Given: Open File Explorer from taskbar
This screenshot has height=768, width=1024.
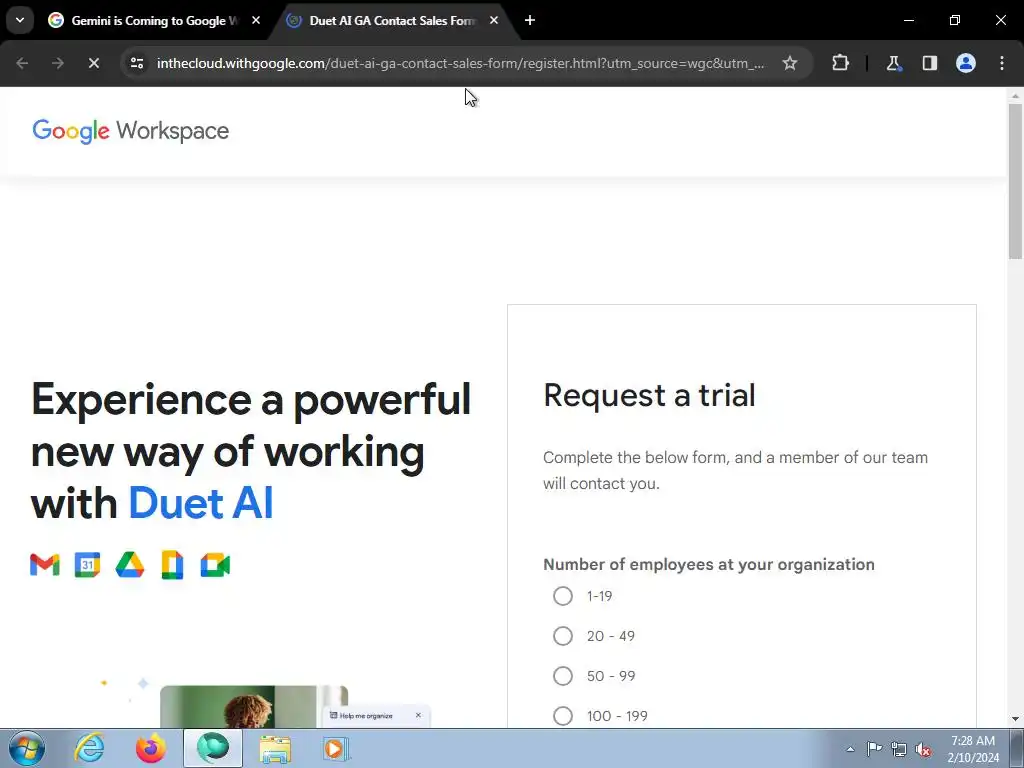Looking at the screenshot, I should 275,748.
